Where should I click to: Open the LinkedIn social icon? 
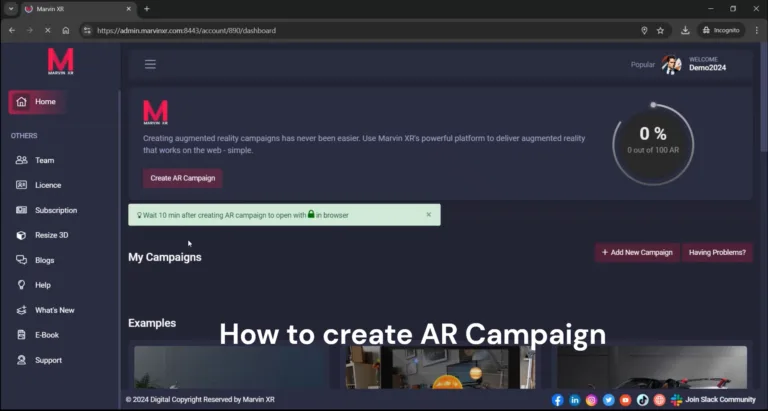[575, 400]
